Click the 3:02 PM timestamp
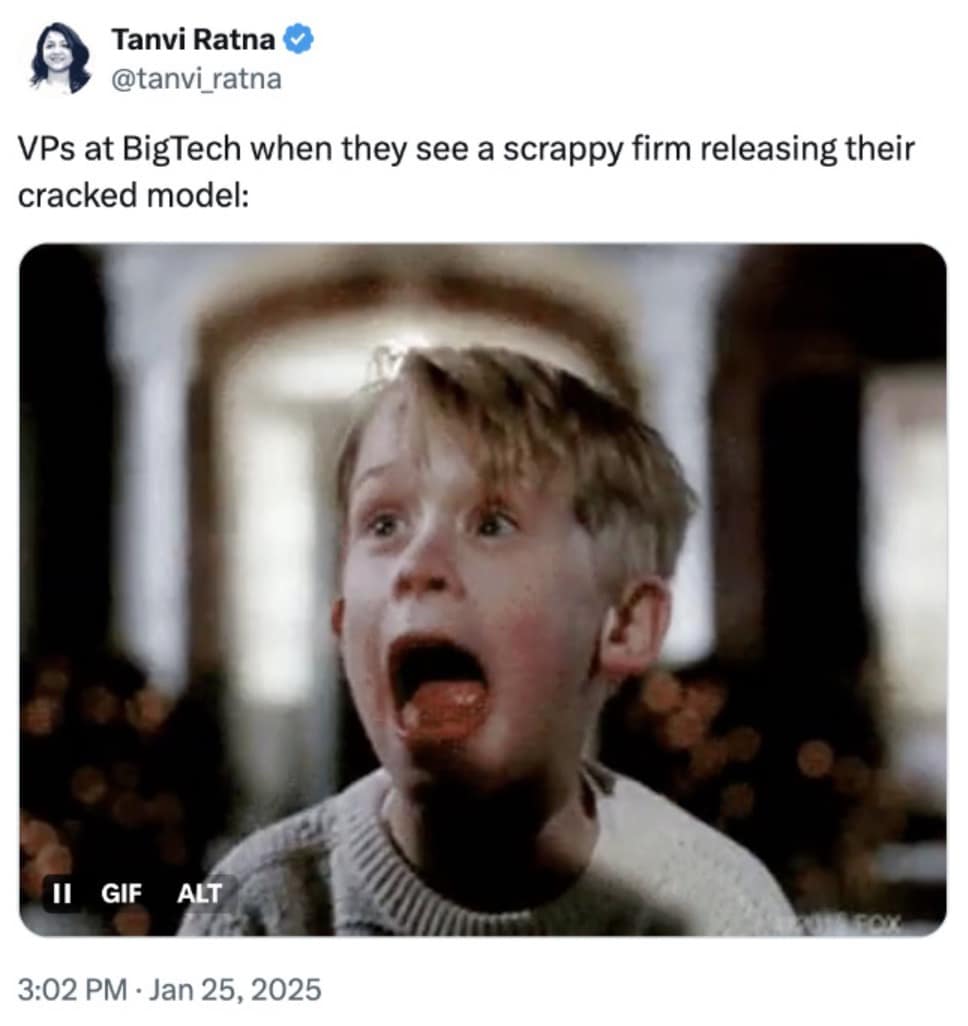The height and width of the screenshot is (1026, 968). click(x=73, y=989)
